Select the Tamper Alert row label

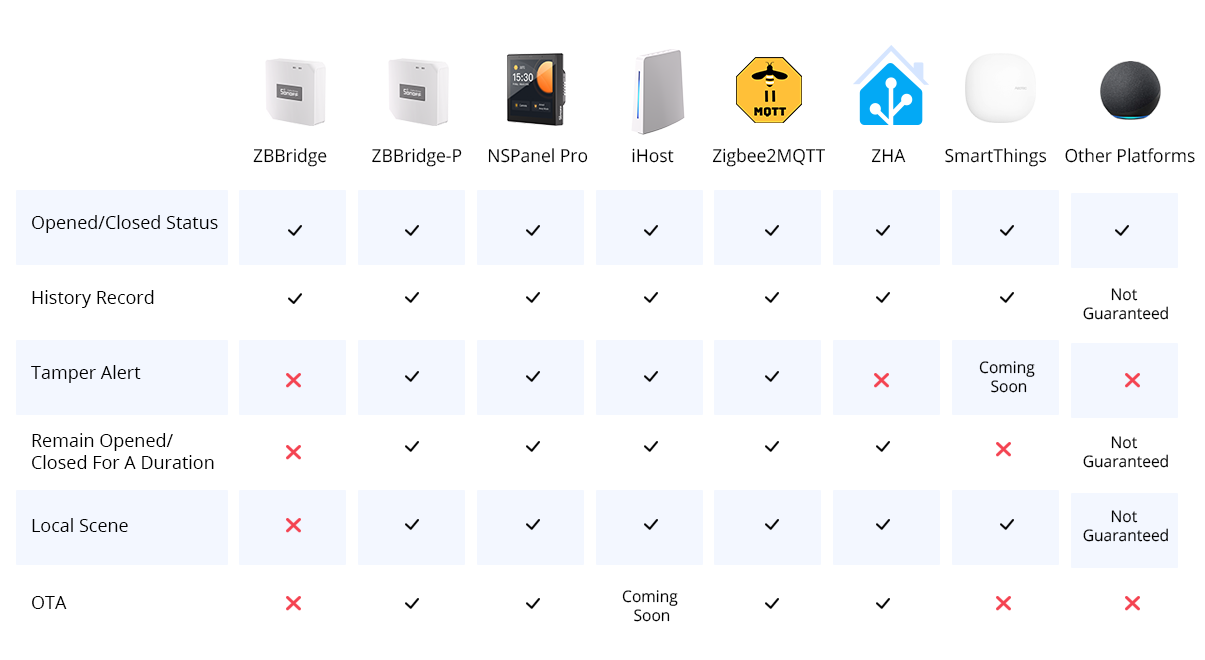(x=86, y=373)
